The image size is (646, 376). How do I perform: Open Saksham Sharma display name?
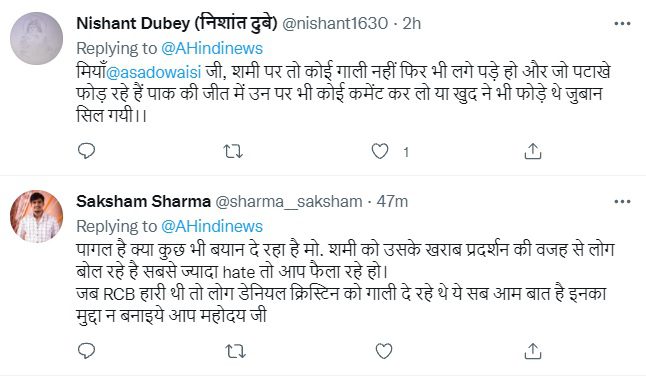point(143,202)
